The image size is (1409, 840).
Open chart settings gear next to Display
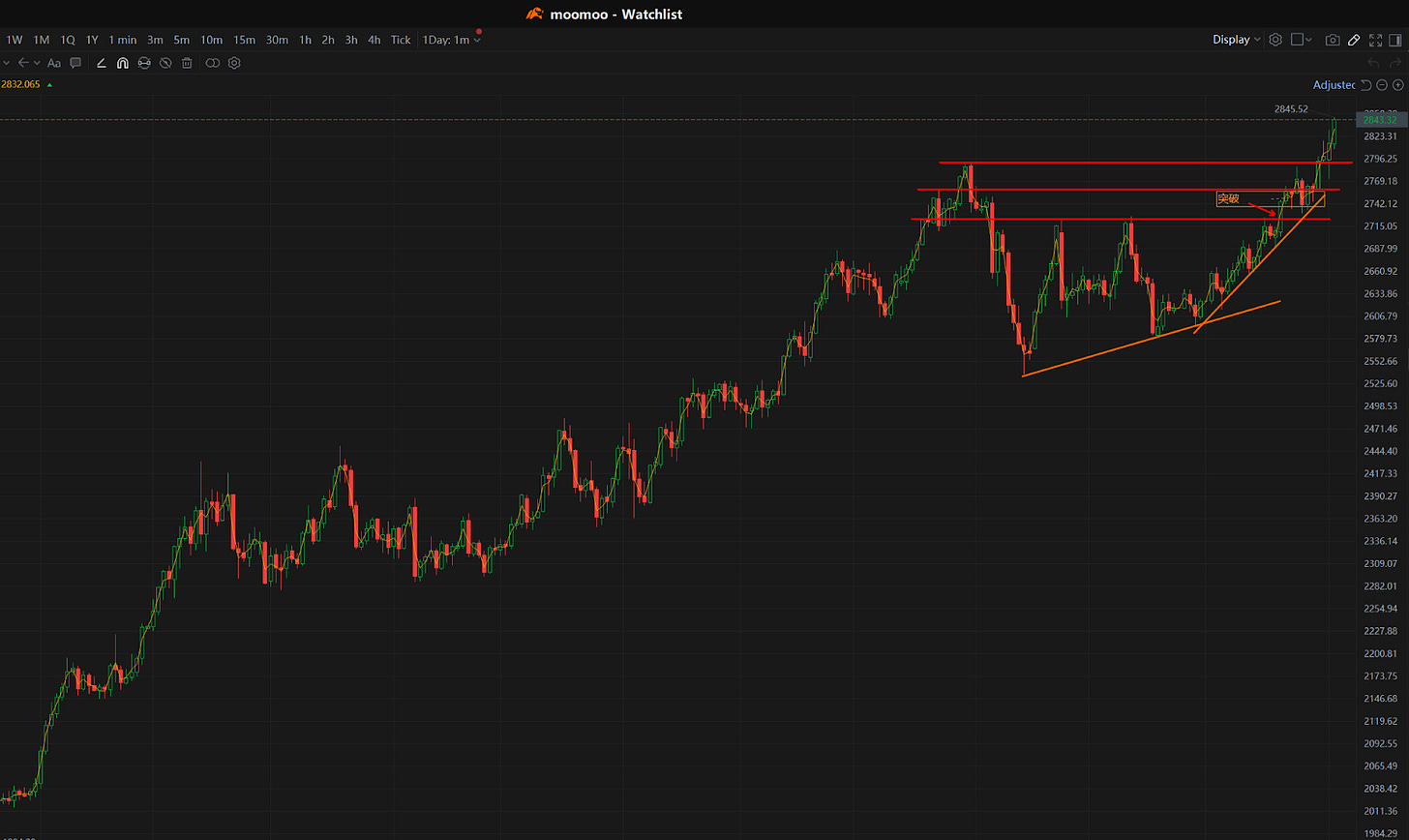(1275, 40)
